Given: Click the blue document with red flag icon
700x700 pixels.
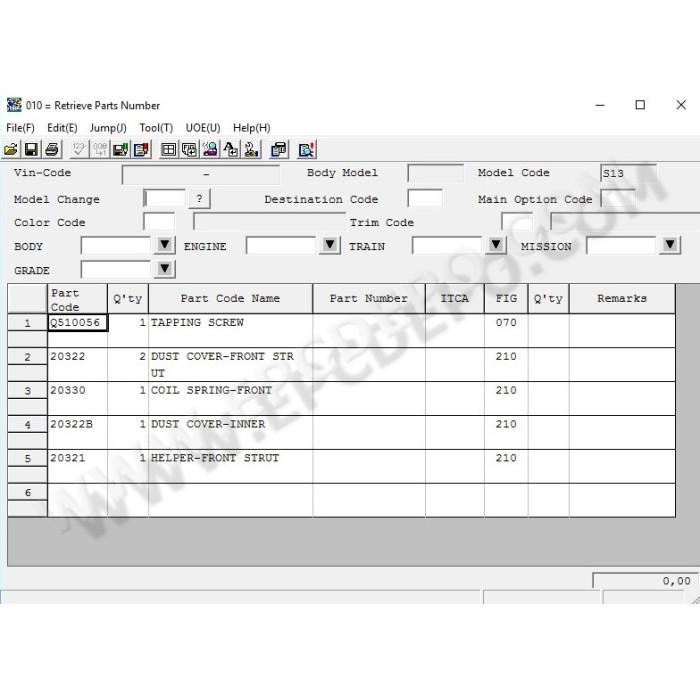Looking at the screenshot, I should [141, 150].
